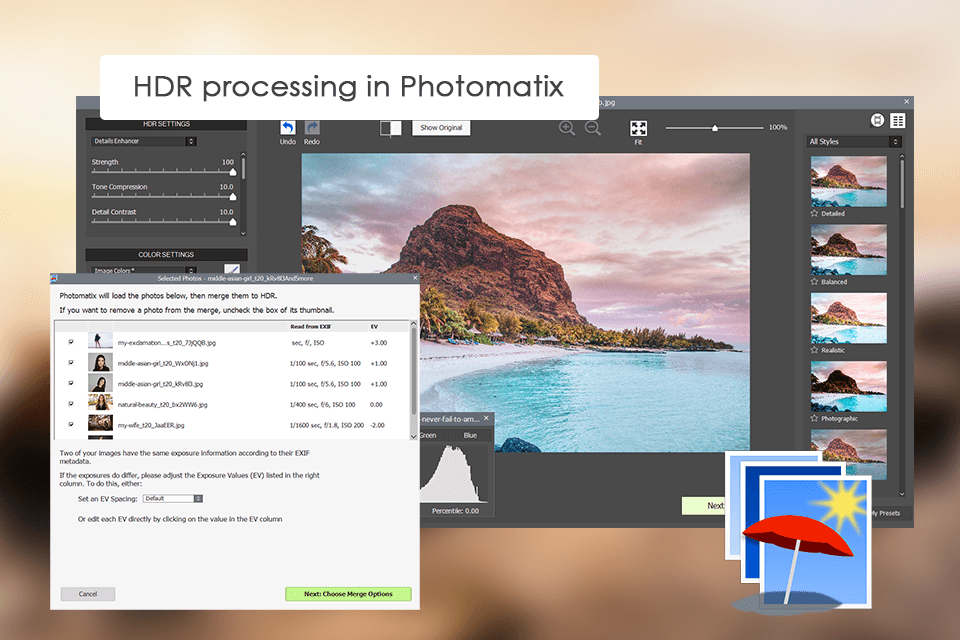Click the zoom level slider handle
Viewport: 960px width, 640px height.
click(714, 128)
